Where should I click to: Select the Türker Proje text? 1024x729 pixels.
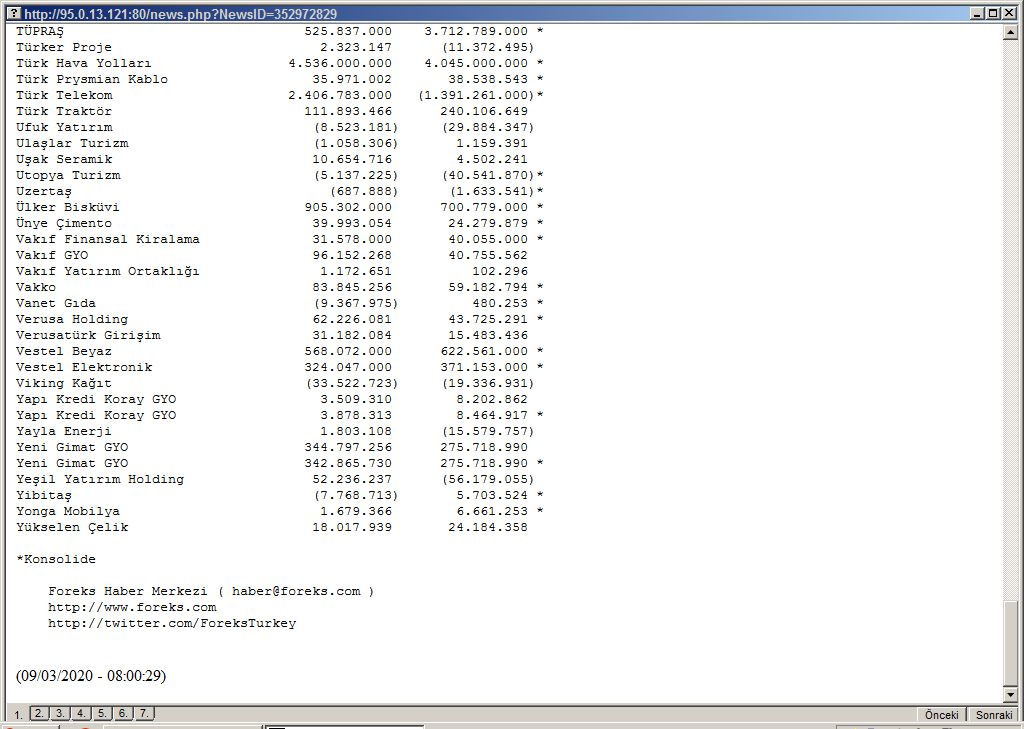point(64,47)
